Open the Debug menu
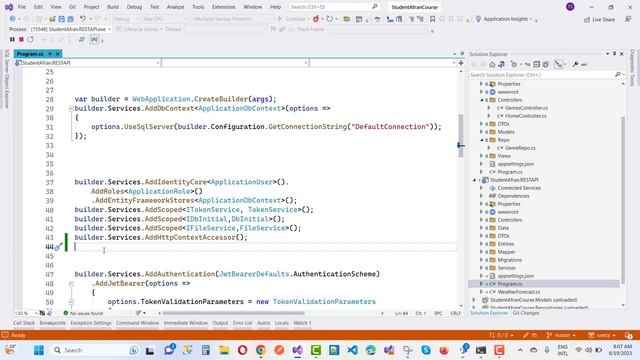Viewport: 640px width, 360px height. pyautogui.click(x=134, y=7)
